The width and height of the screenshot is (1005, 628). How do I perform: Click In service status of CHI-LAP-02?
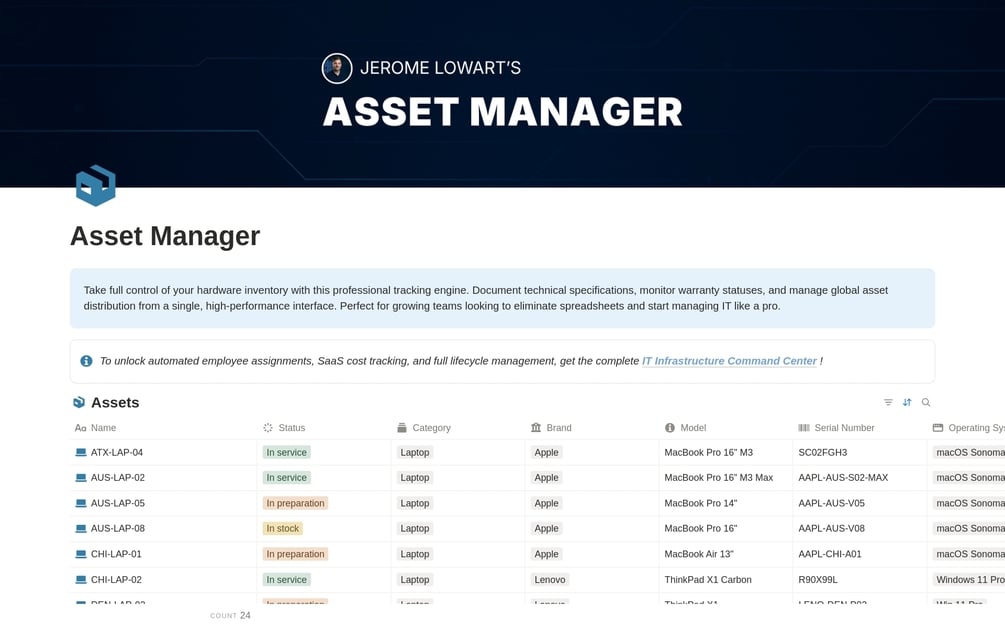pos(287,579)
